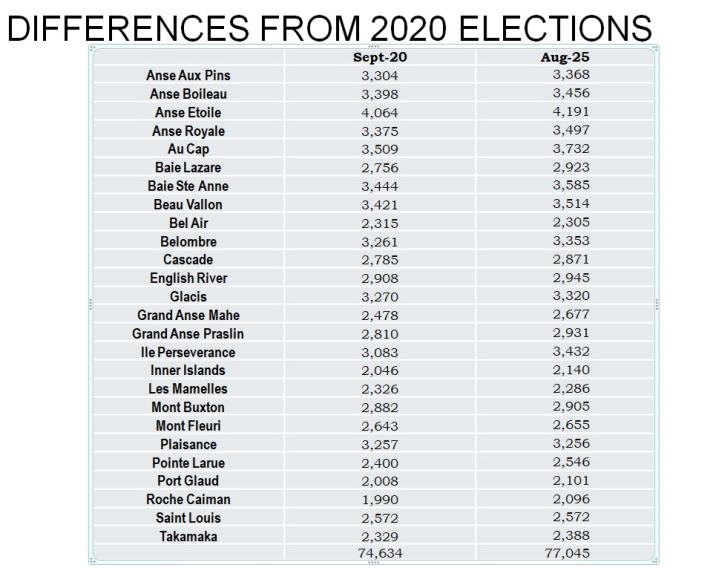
Task: Click the Beau Vallon district name
Action: click(x=188, y=204)
